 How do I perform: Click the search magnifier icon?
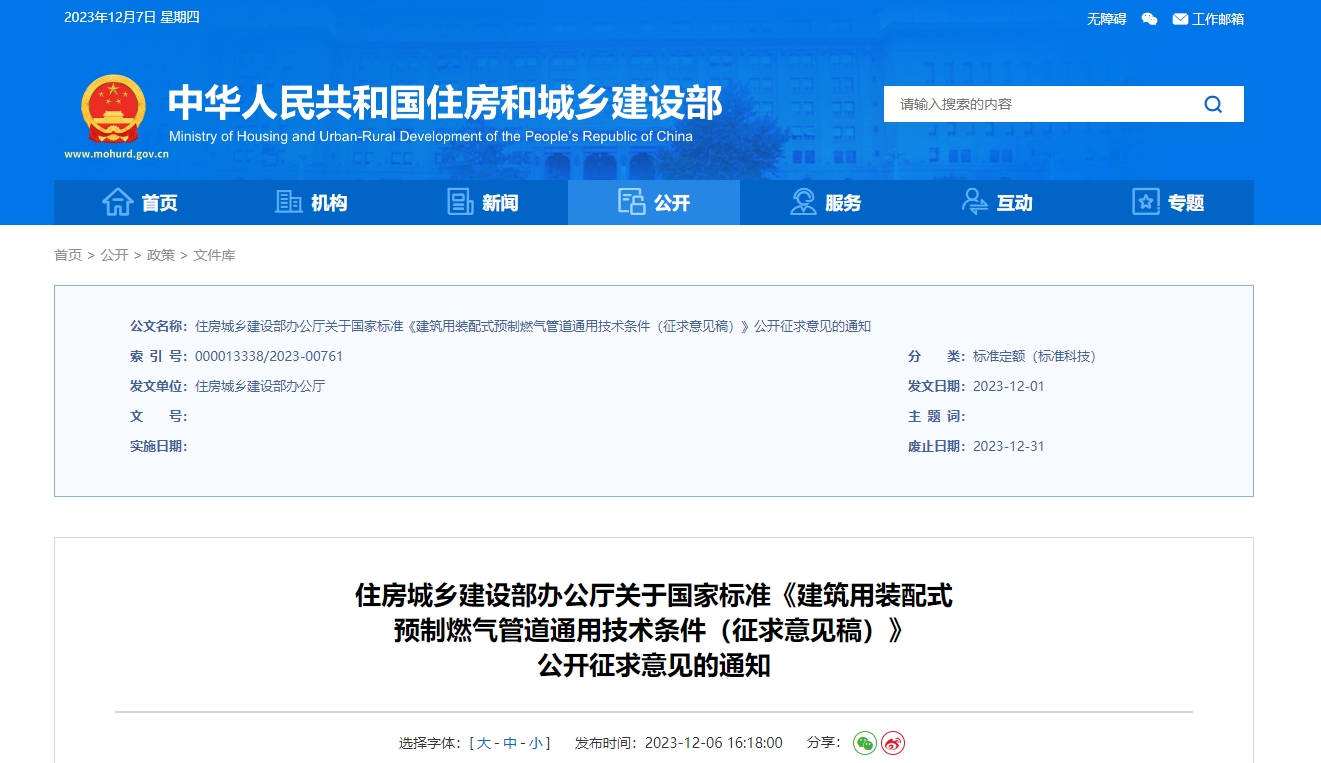point(1213,103)
